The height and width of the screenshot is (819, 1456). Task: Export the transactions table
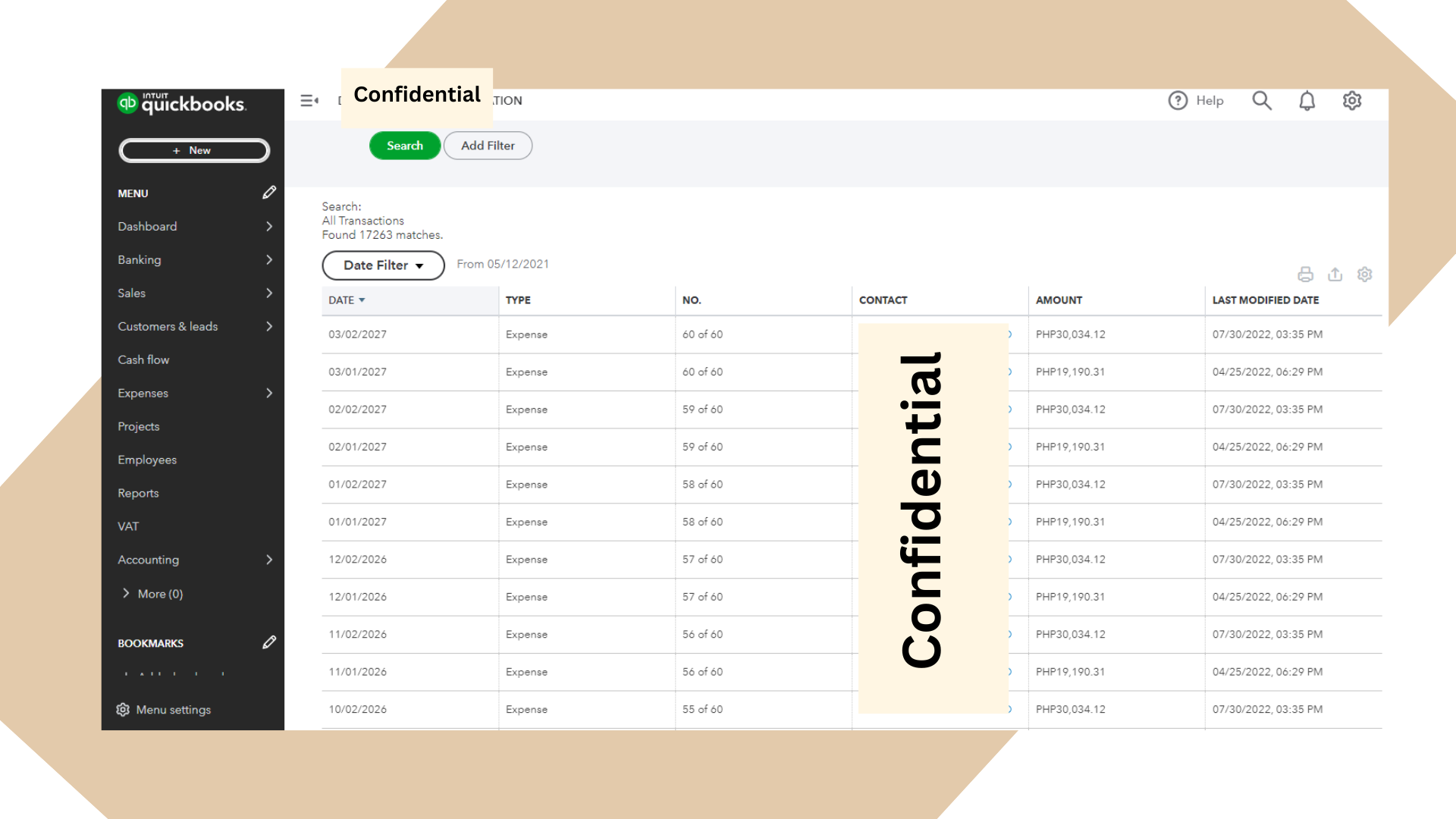pyautogui.click(x=1335, y=275)
